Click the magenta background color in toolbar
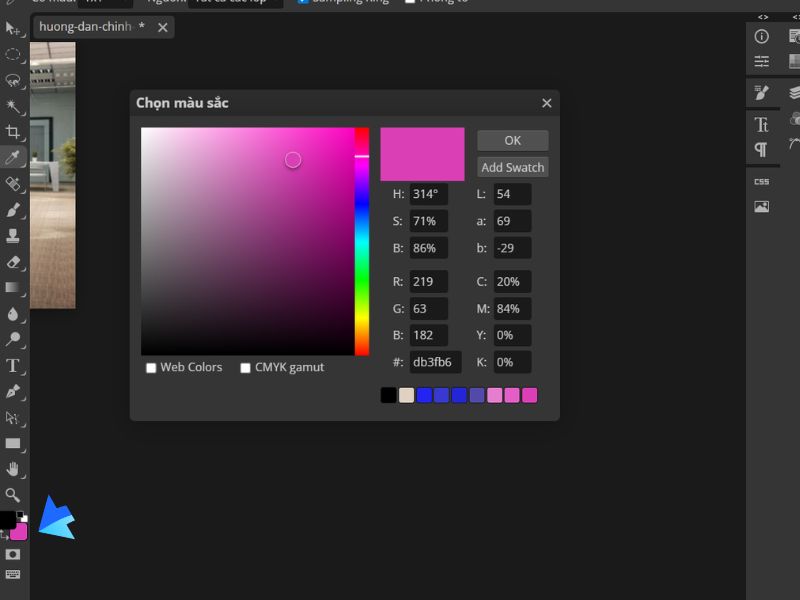This screenshot has height=600, width=800. click(x=20, y=532)
